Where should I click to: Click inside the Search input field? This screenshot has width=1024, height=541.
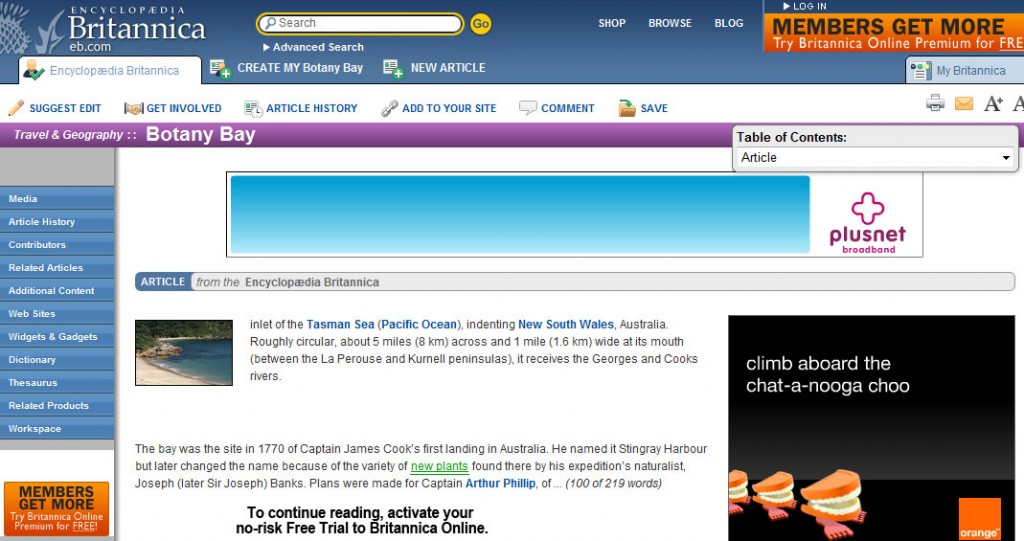pyautogui.click(x=360, y=24)
